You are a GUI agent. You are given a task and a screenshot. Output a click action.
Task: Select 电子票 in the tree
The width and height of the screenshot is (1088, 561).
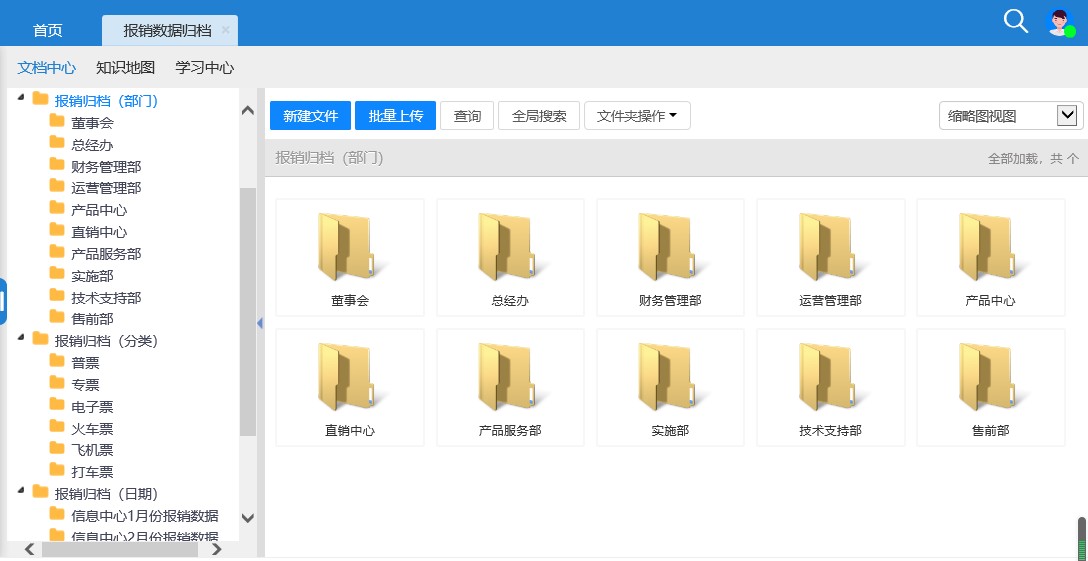(x=92, y=406)
